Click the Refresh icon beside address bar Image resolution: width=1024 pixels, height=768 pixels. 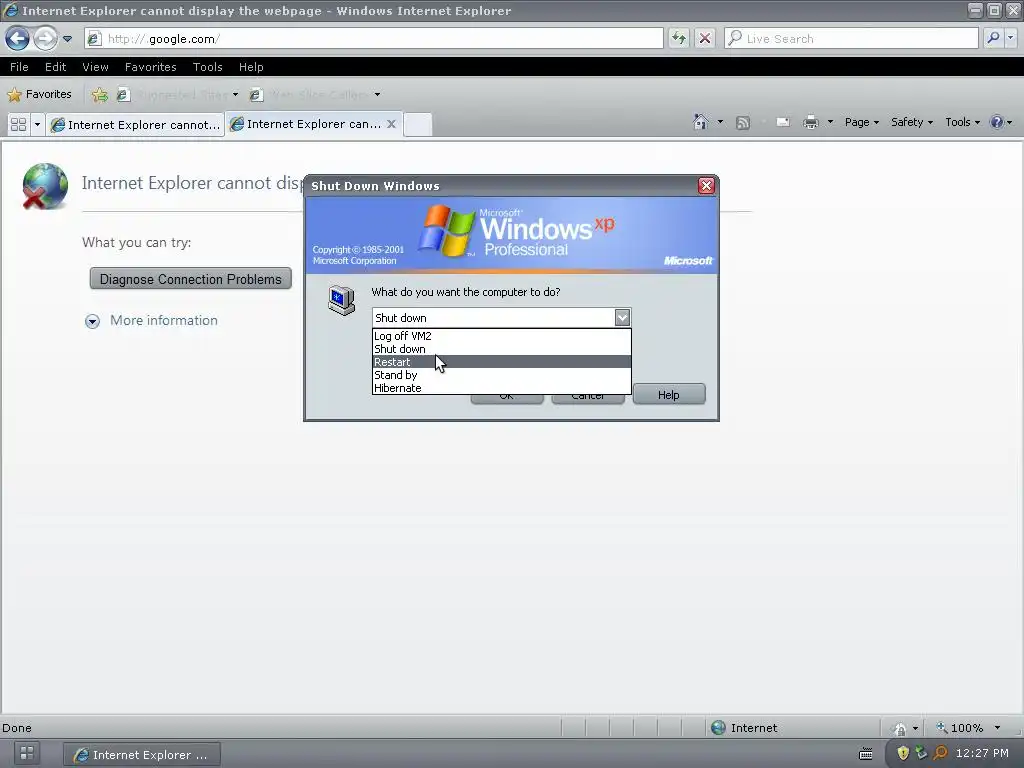[679, 39]
